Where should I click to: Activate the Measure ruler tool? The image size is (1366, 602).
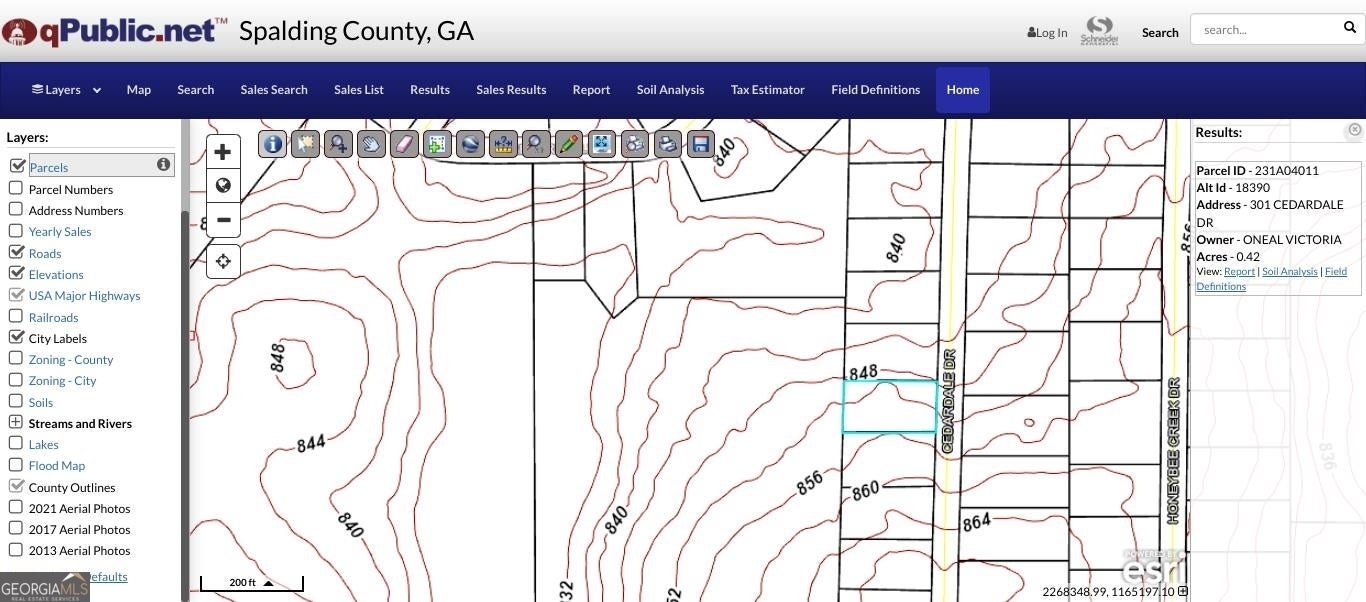point(503,144)
